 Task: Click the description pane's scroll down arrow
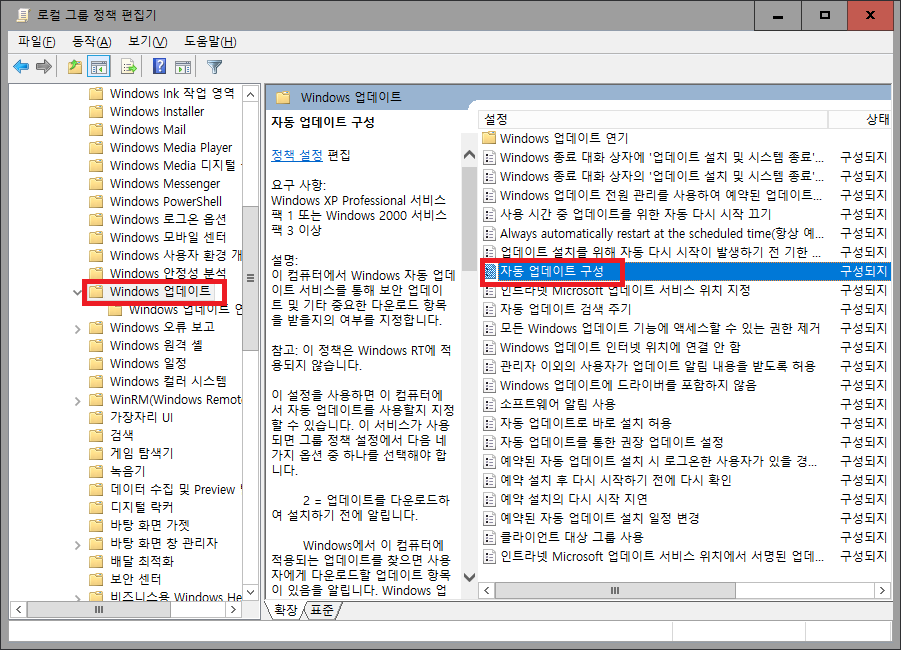pyautogui.click(x=469, y=577)
